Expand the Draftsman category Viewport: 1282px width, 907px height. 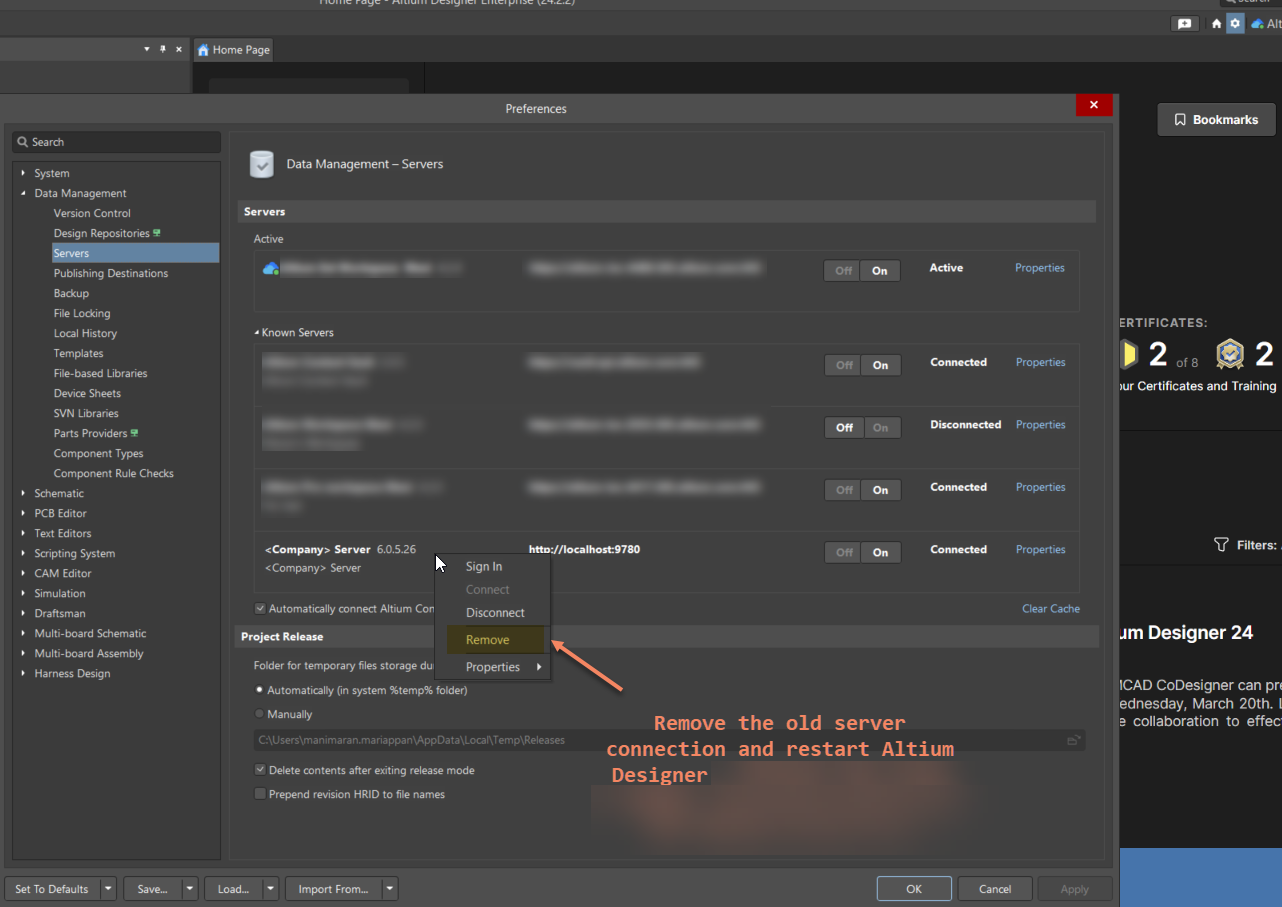click(23, 613)
